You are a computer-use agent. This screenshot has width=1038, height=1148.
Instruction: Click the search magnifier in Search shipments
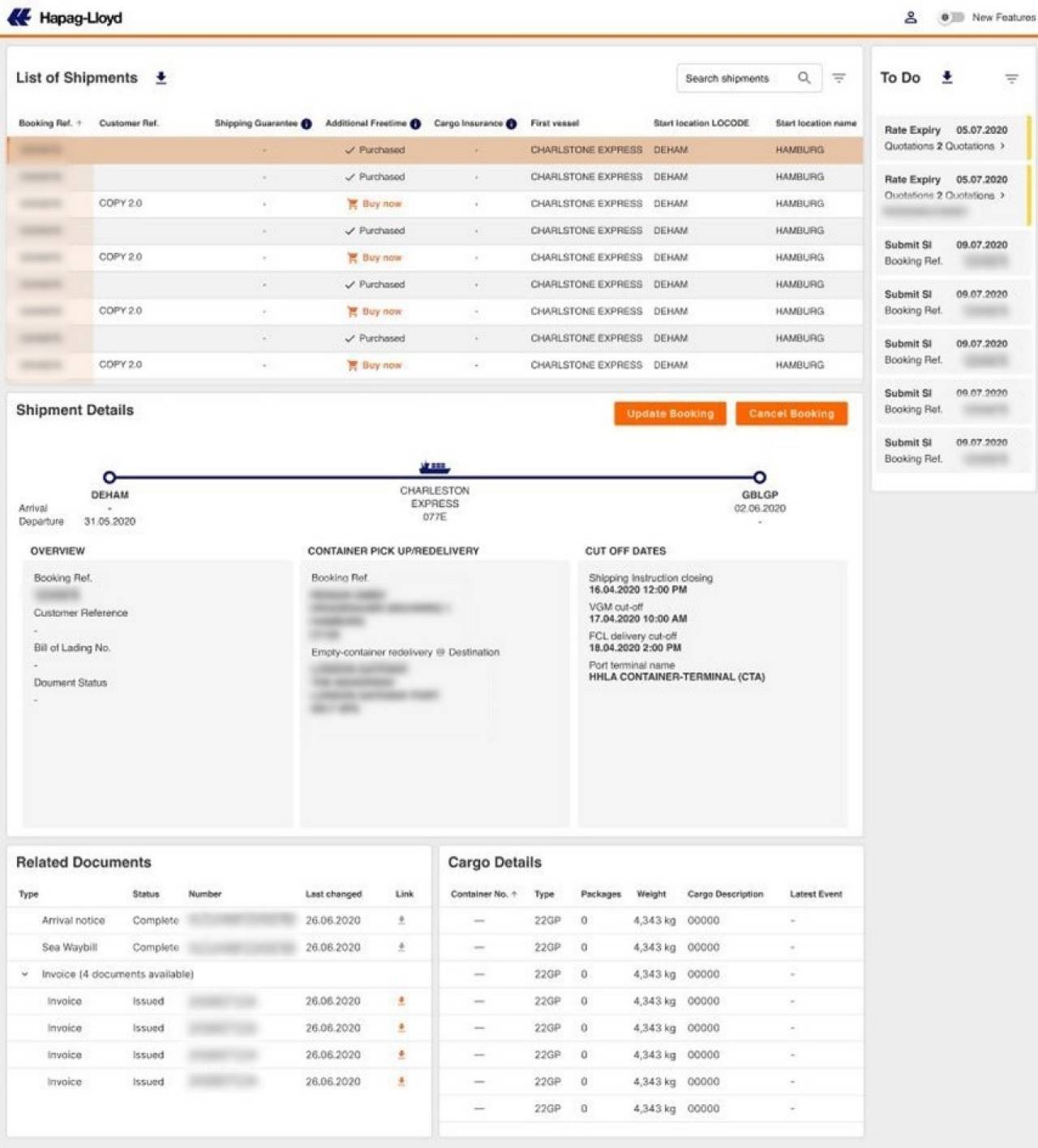point(804,78)
